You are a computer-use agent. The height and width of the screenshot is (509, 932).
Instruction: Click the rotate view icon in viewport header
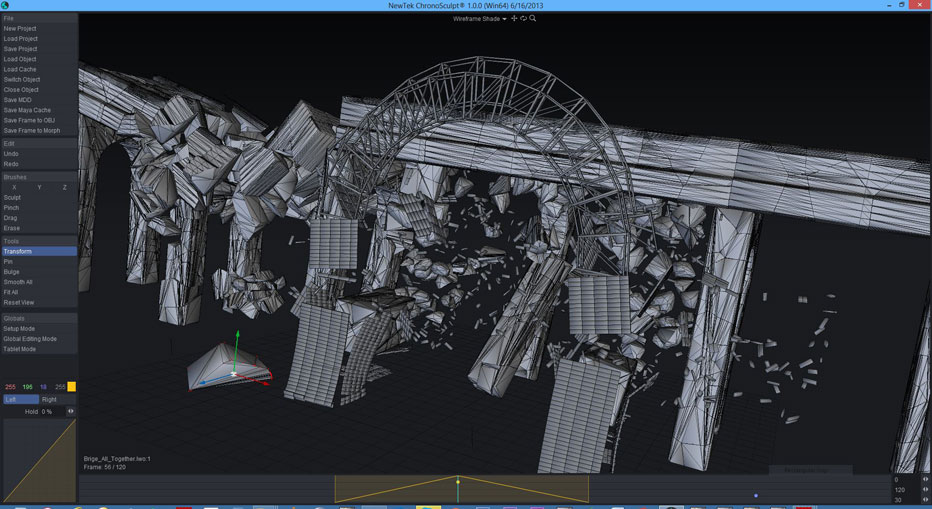[523, 18]
